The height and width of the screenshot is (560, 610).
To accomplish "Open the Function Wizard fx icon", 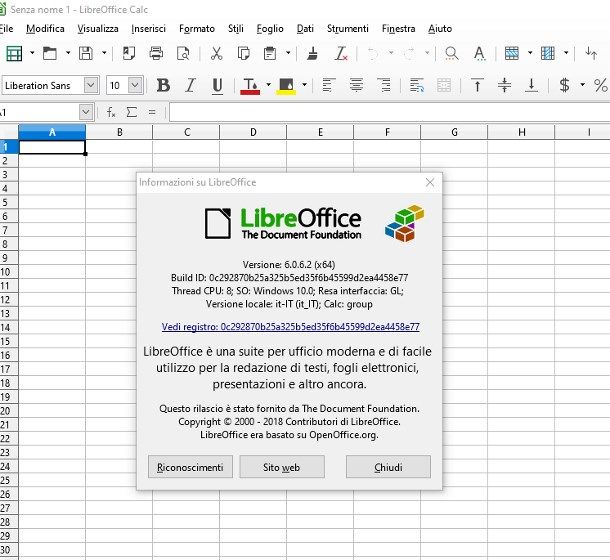I will [x=111, y=112].
